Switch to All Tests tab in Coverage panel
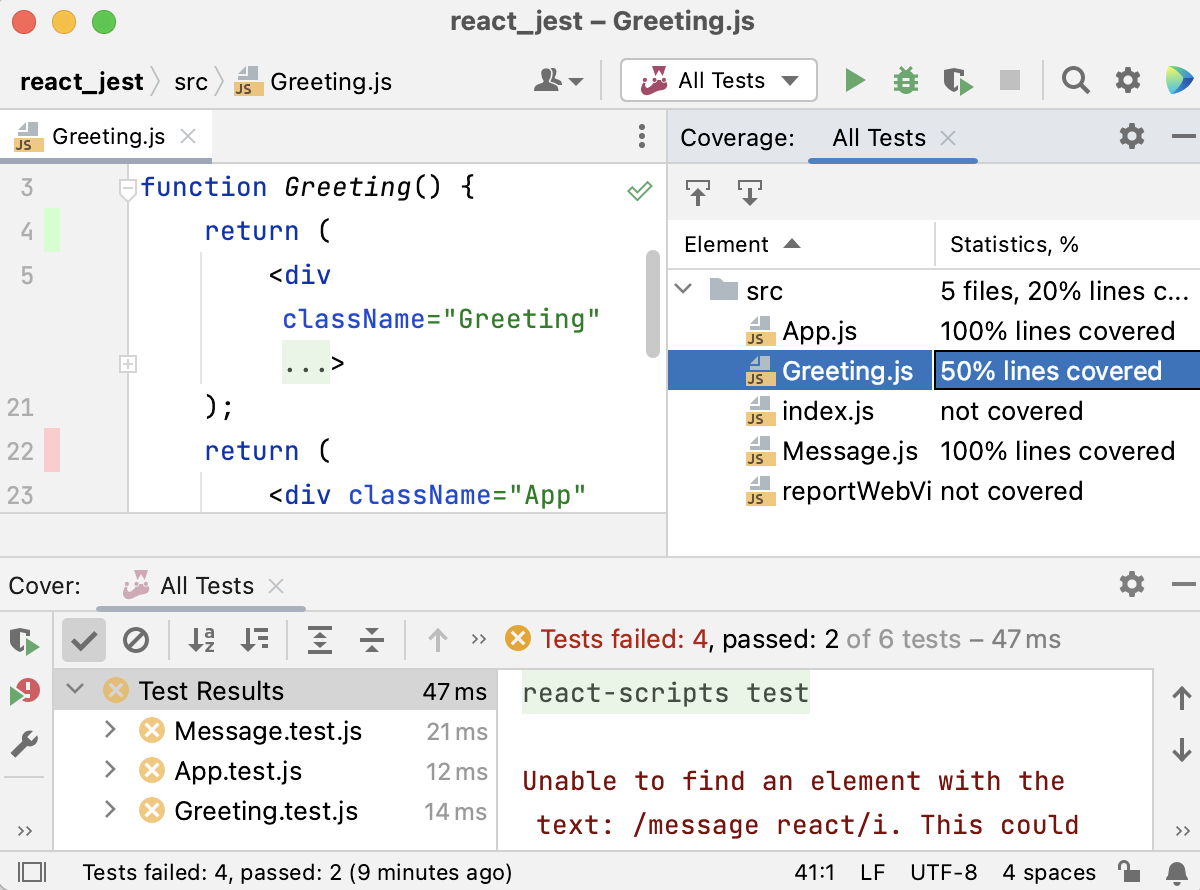Screen dimensions: 1200x890 tap(878, 138)
